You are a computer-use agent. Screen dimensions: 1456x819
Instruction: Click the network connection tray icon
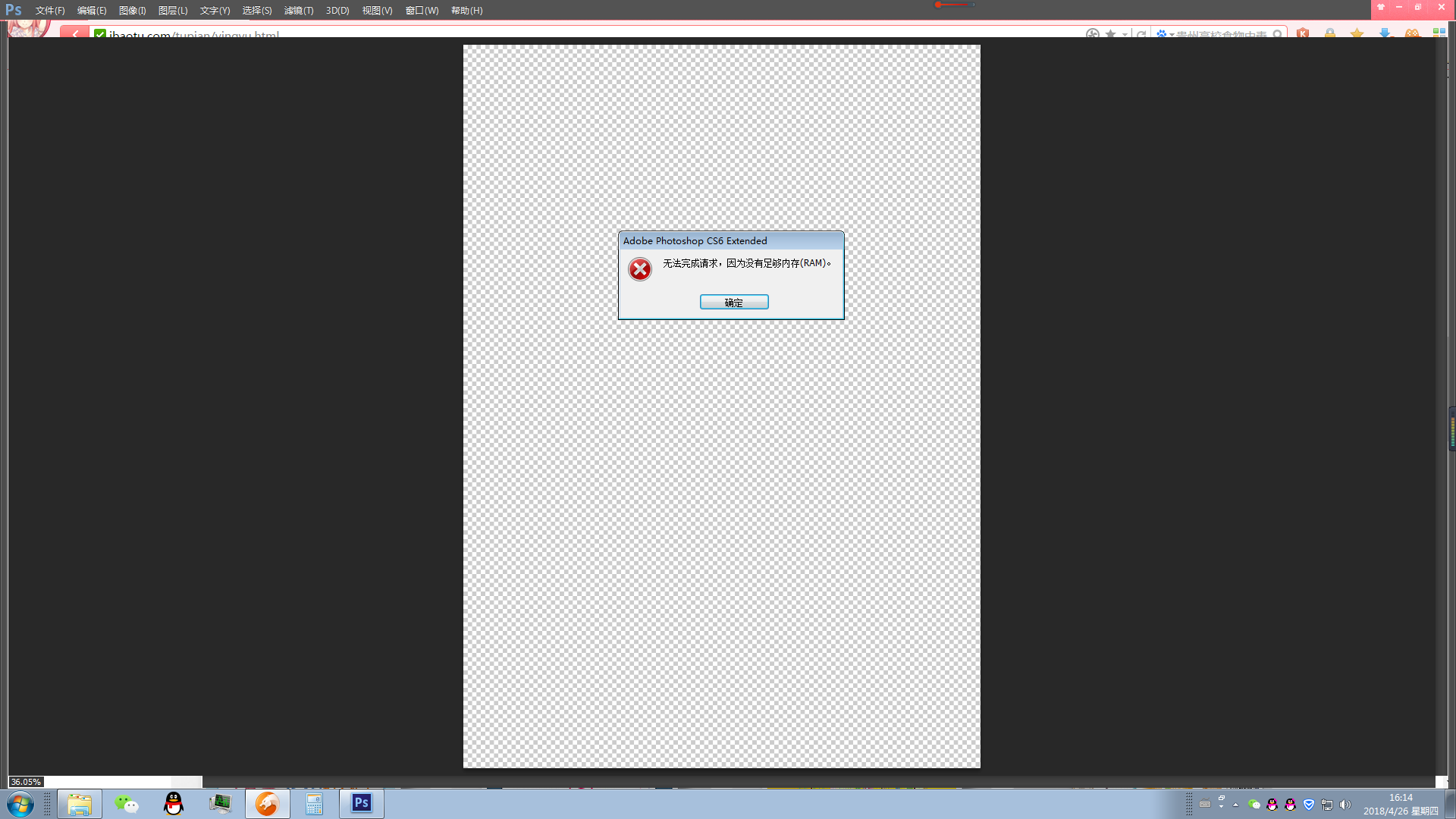click(1327, 805)
